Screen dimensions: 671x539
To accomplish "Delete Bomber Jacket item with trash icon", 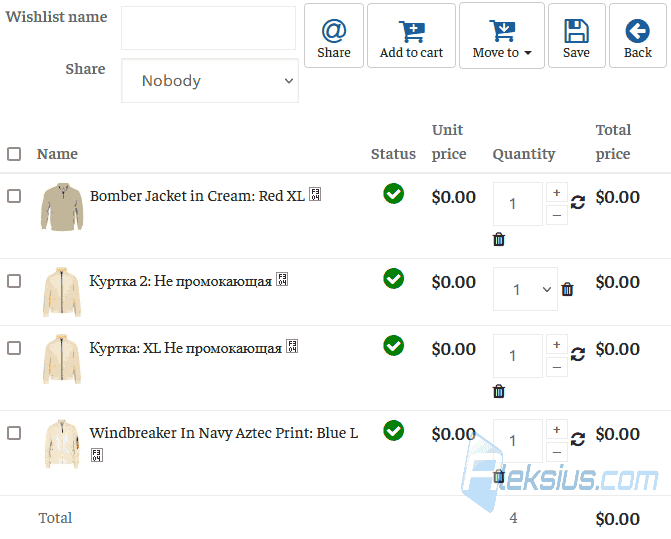I will click(499, 239).
